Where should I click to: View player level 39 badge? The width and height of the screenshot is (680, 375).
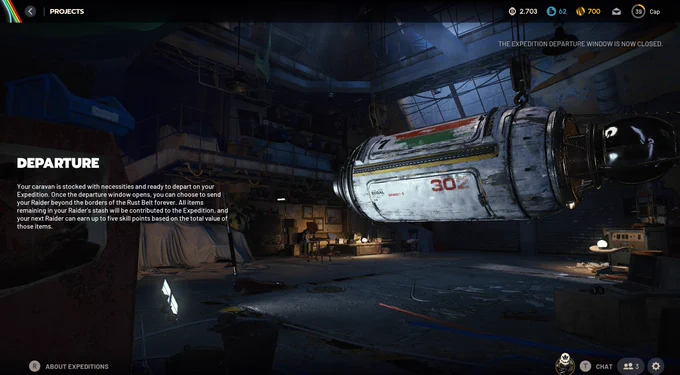(x=638, y=11)
